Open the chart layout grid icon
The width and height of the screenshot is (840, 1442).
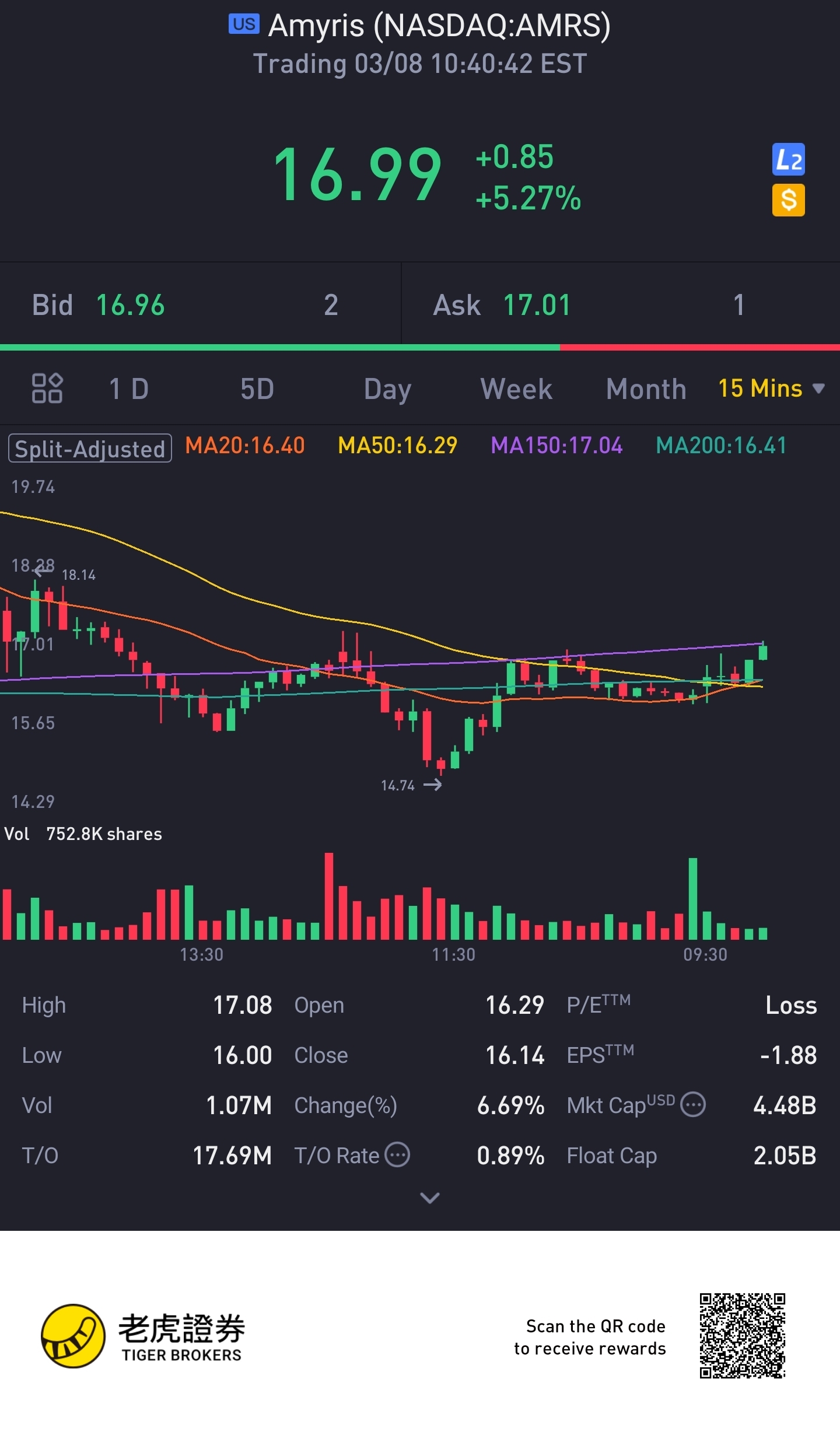tap(47, 388)
